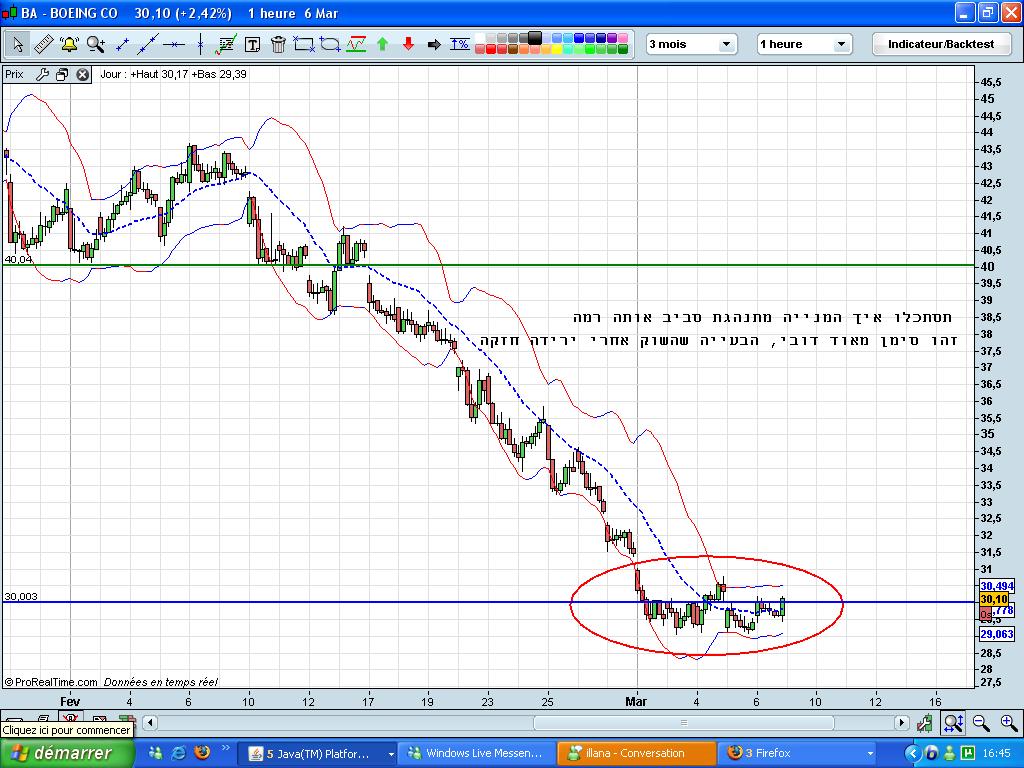Viewport: 1024px width, 768px height.
Task: Select the text annotation T tool
Action: (252, 44)
